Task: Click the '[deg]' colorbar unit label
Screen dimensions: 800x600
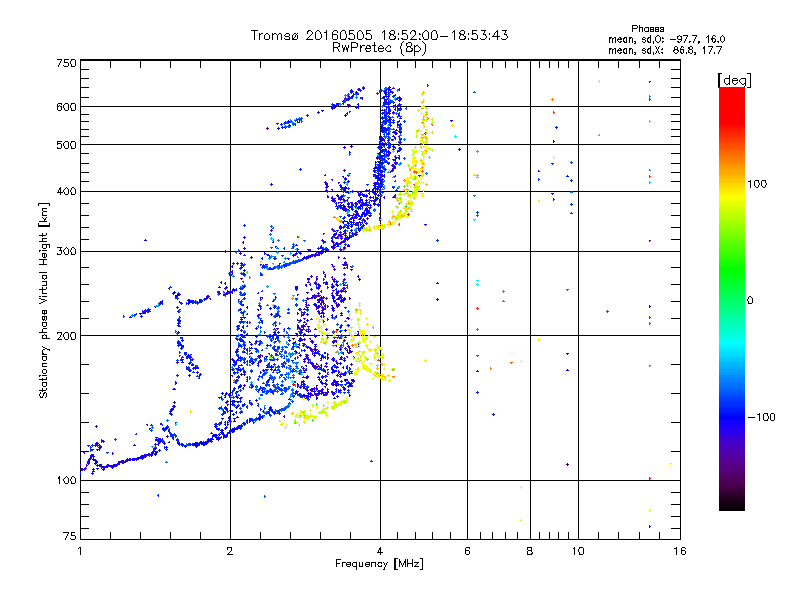Action: pyautogui.click(x=734, y=80)
